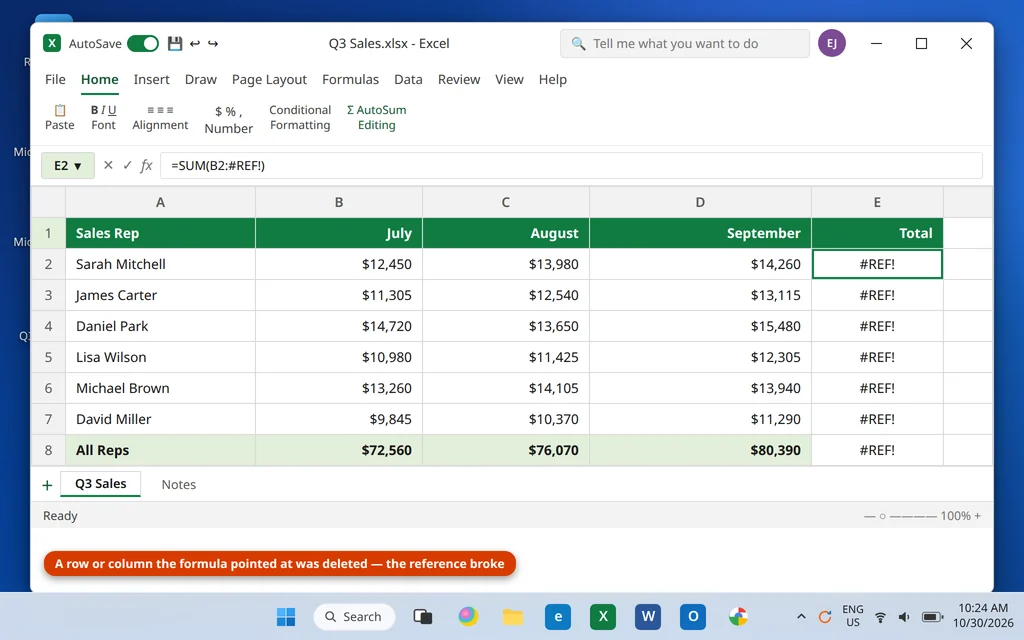Open the Number format group
1024x640 pixels.
point(229,120)
